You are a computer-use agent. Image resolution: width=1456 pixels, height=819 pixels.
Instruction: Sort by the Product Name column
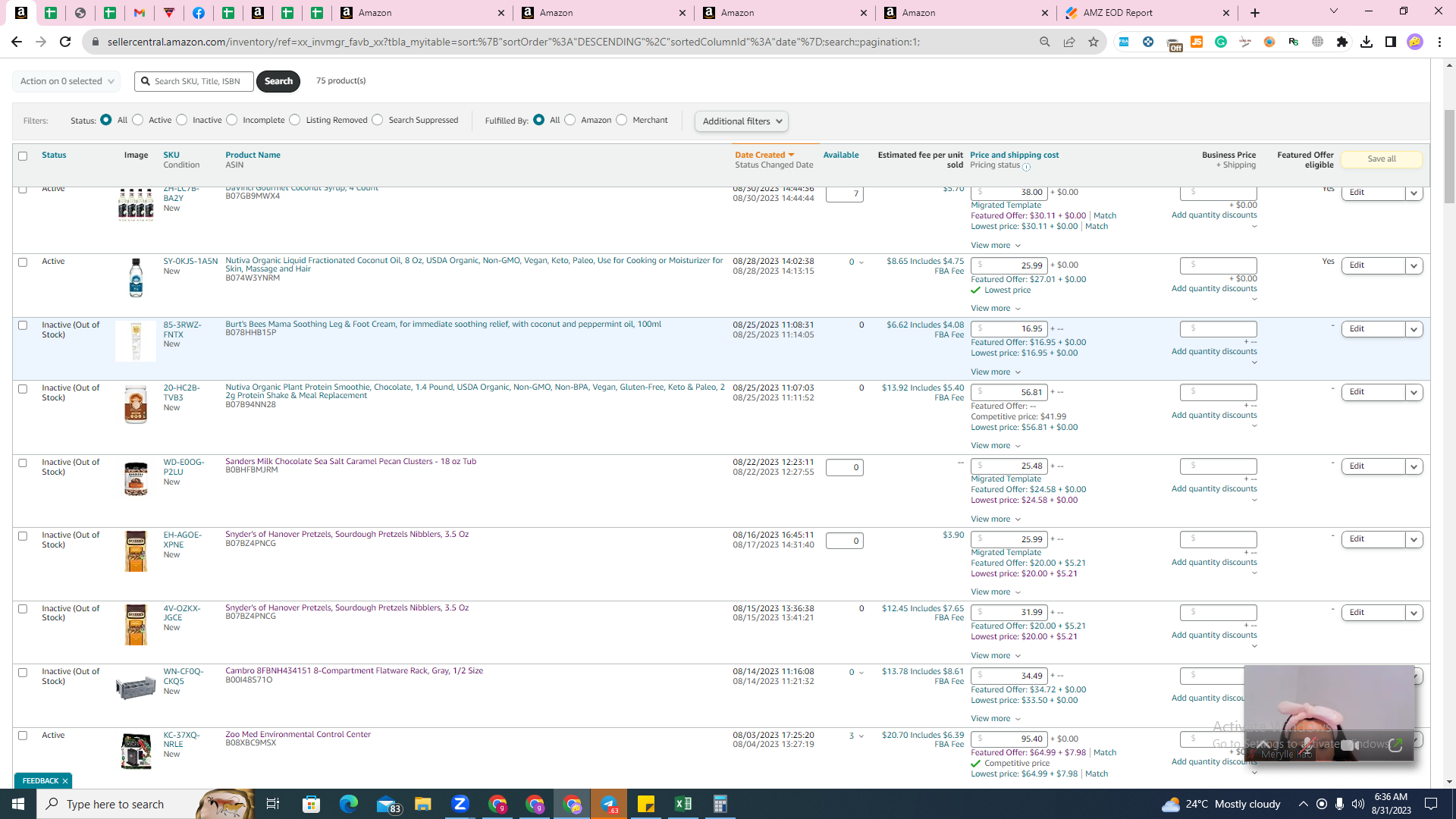pos(253,155)
